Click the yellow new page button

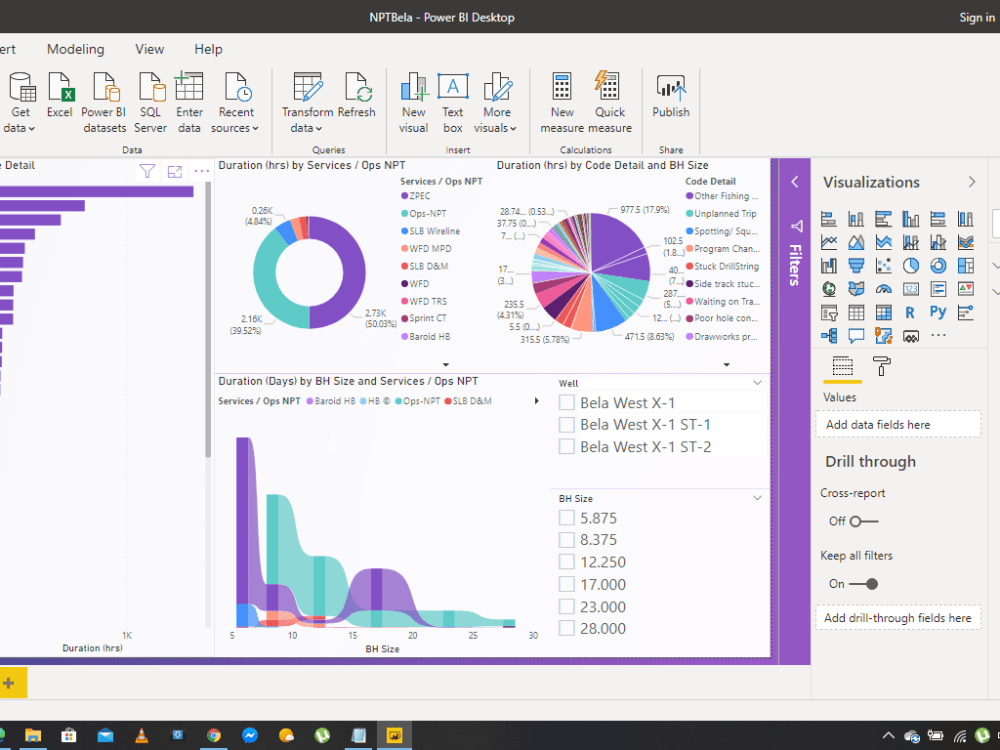(11, 682)
